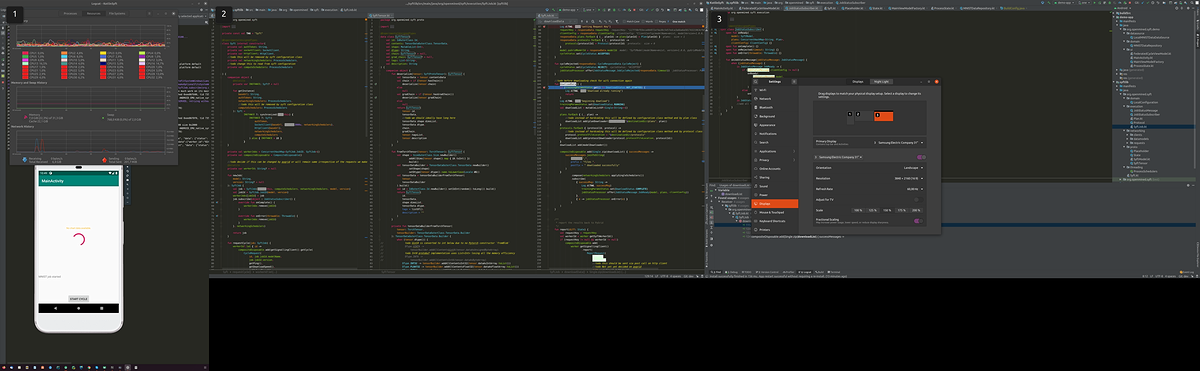Image resolution: width=1200 pixels, height=371 pixels.
Task: Open Bluetooth settings page
Action: pos(775,107)
